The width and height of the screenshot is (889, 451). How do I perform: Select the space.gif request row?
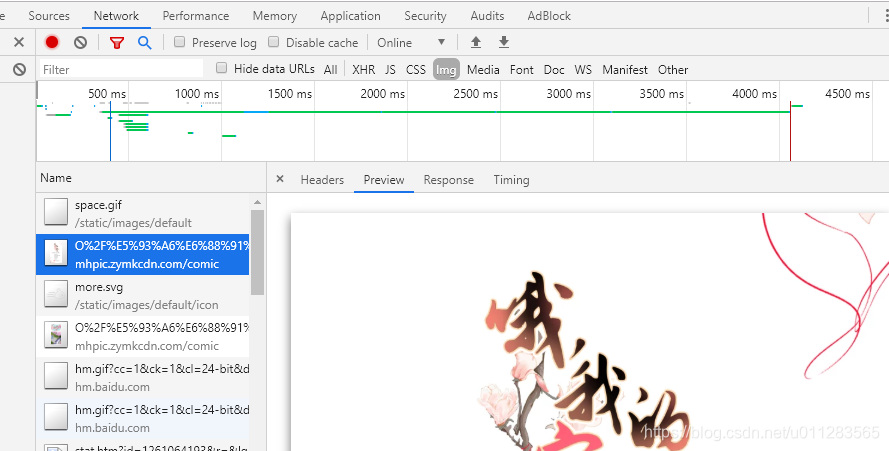pos(142,213)
